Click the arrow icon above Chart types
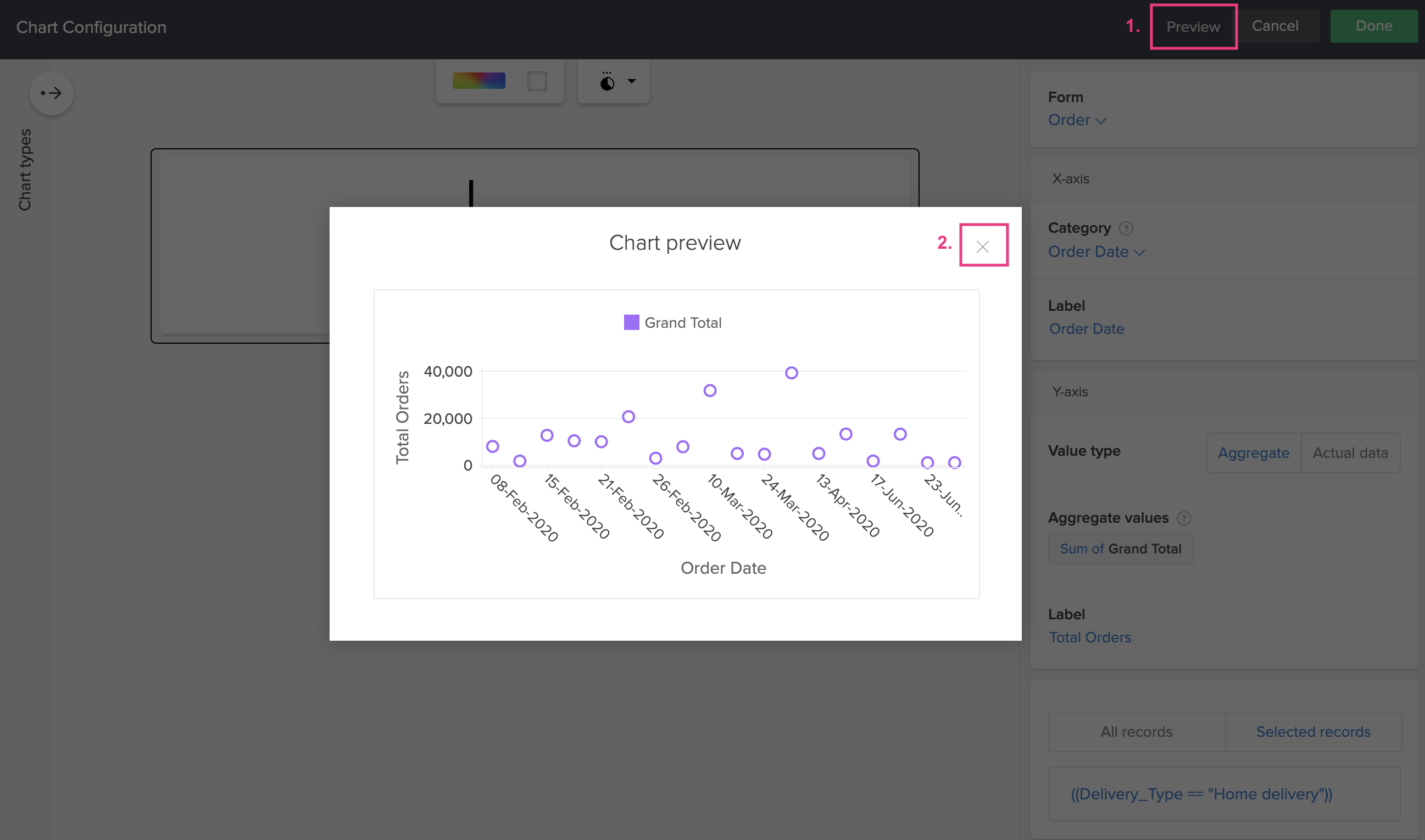 click(x=51, y=93)
